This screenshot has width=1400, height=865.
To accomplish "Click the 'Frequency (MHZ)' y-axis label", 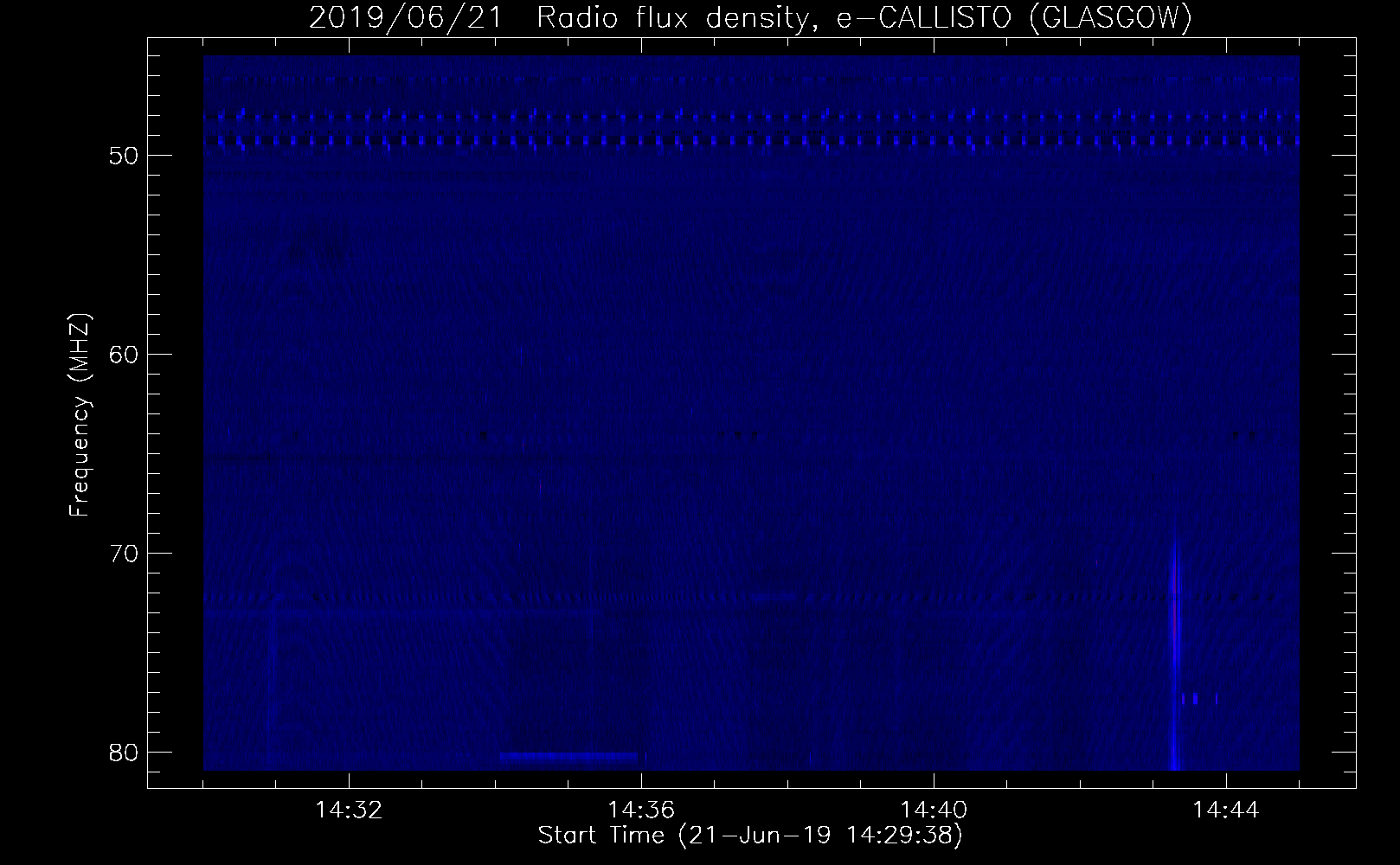I will pos(80,414).
